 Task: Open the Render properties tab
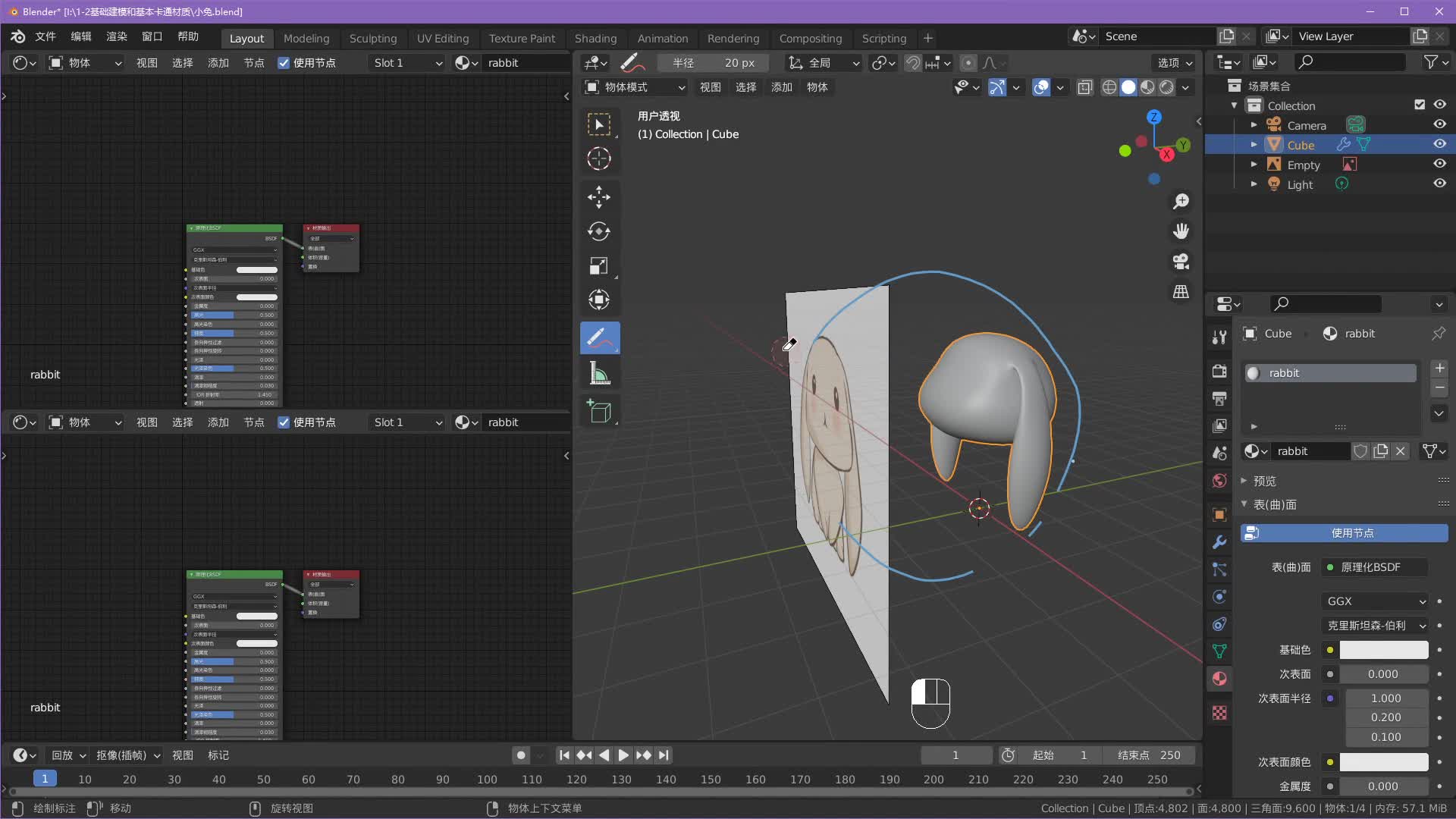pos(1219,371)
